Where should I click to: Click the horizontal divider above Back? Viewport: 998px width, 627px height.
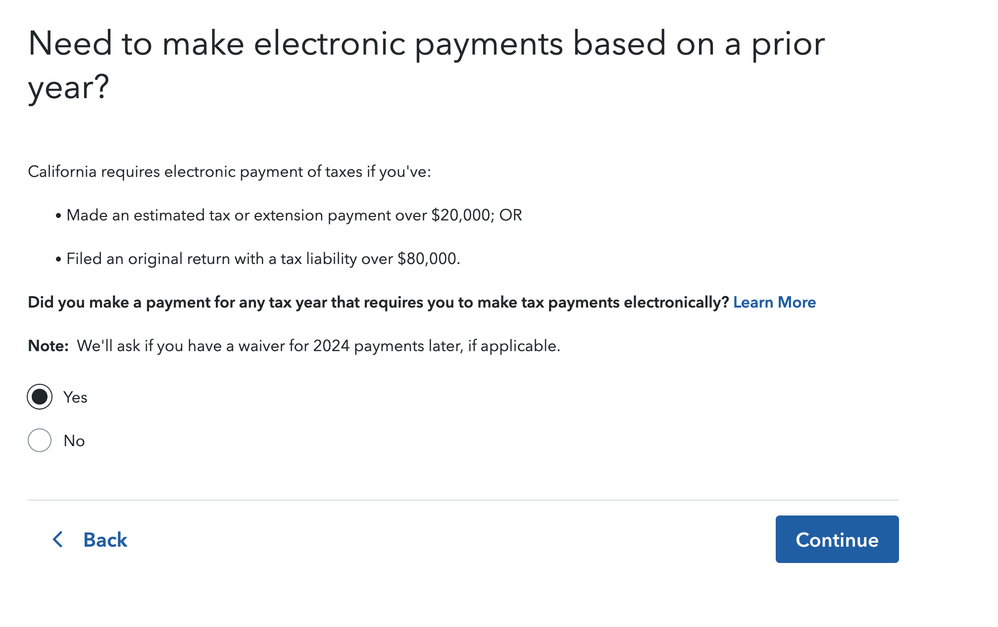[463, 500]
